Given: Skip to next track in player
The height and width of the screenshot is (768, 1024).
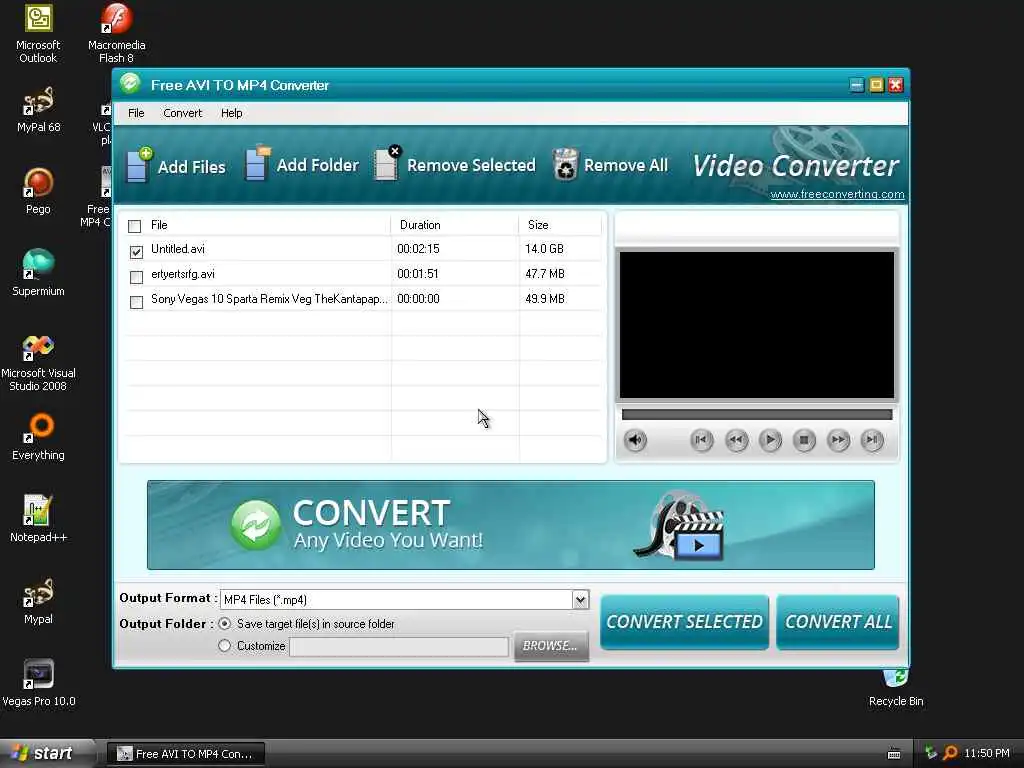Looking at the screenshot, I should pos(872,440).
